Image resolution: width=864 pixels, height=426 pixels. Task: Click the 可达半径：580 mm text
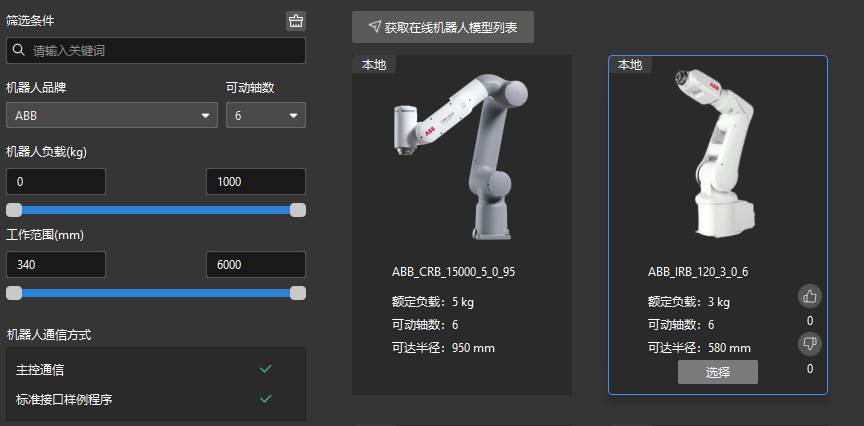[x=699, y=348]
